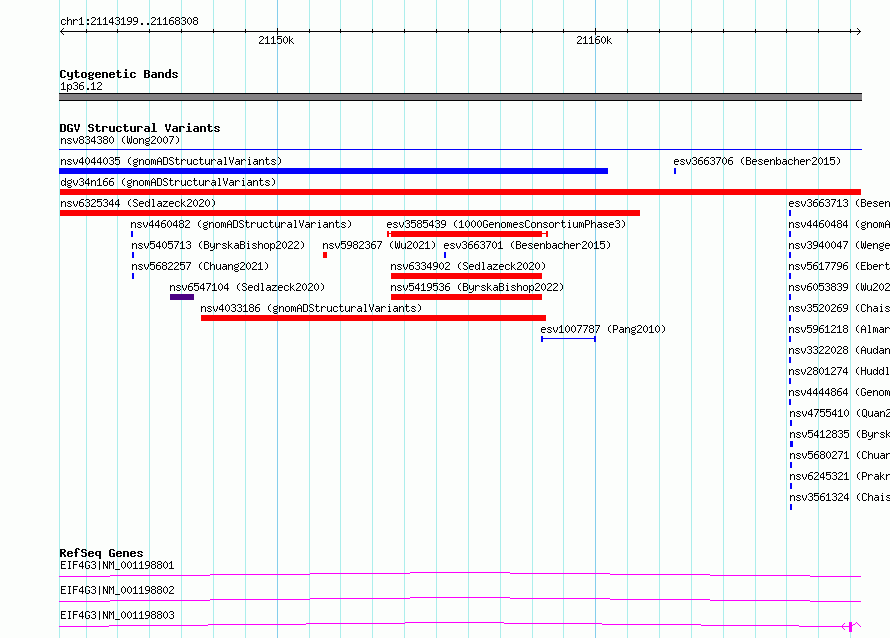Click the esv1007787 Pang2010 label

(x=603, y=329)
